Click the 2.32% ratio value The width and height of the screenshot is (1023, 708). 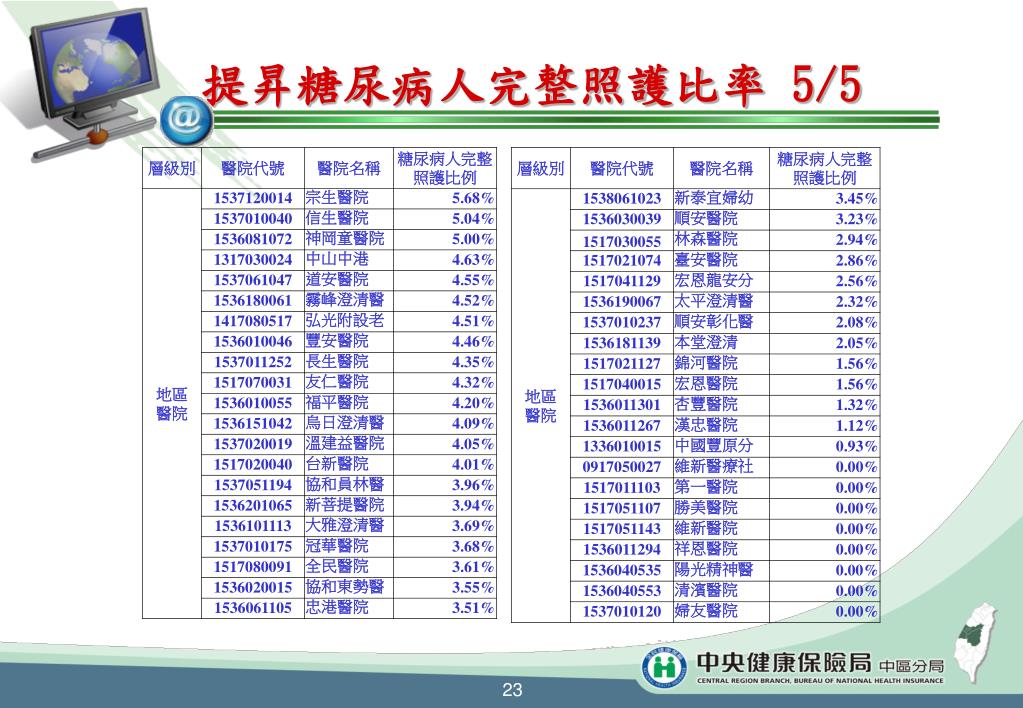pos(856,301)
